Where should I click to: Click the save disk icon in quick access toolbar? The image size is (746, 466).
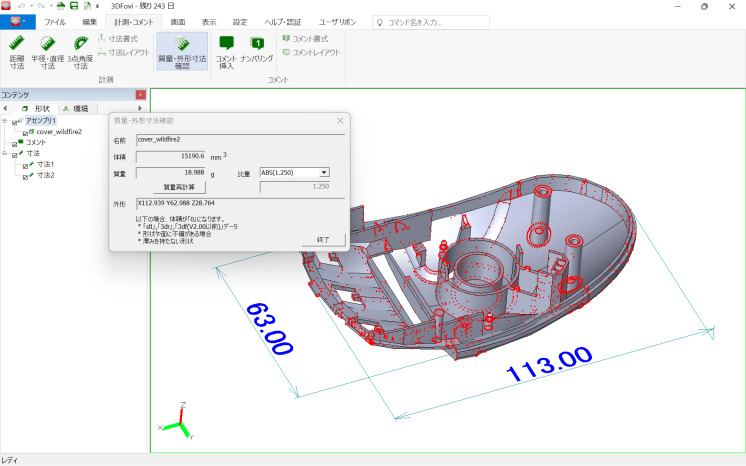[x=74, y=6]
